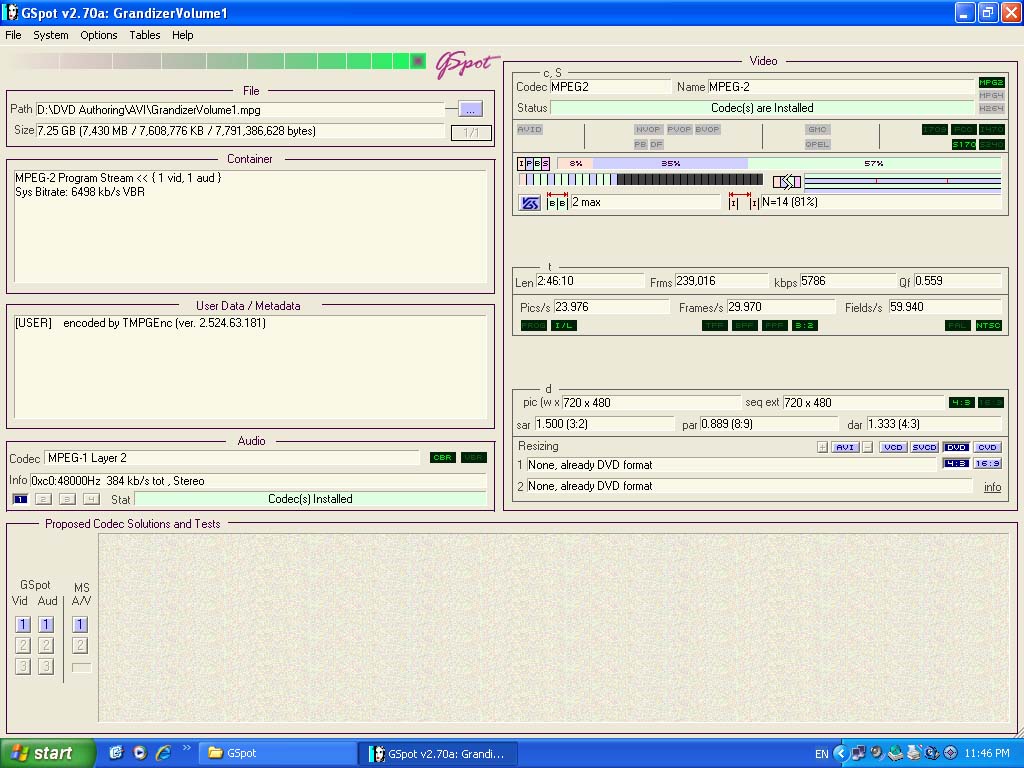Select the DVD resizing target
Image resolution: width=1024 pixels, height=768 pixels.
tap(956, 447)
